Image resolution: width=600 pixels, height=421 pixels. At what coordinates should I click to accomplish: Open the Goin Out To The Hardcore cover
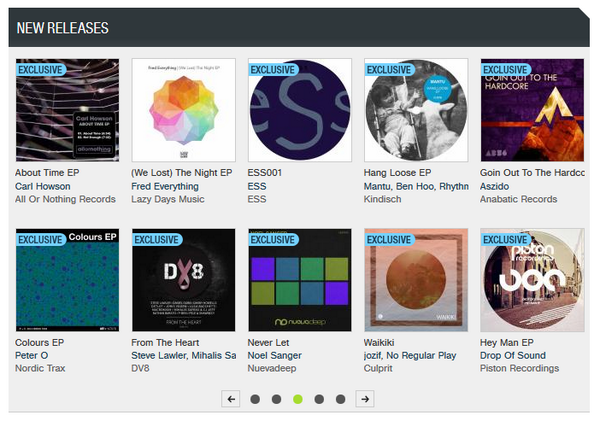coord(533,110)
